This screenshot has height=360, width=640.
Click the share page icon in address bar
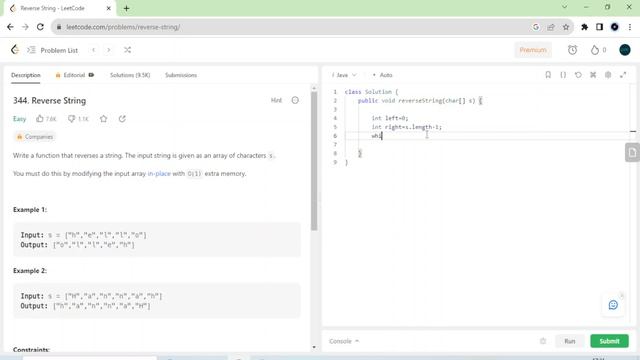click(x=551, y=27)
